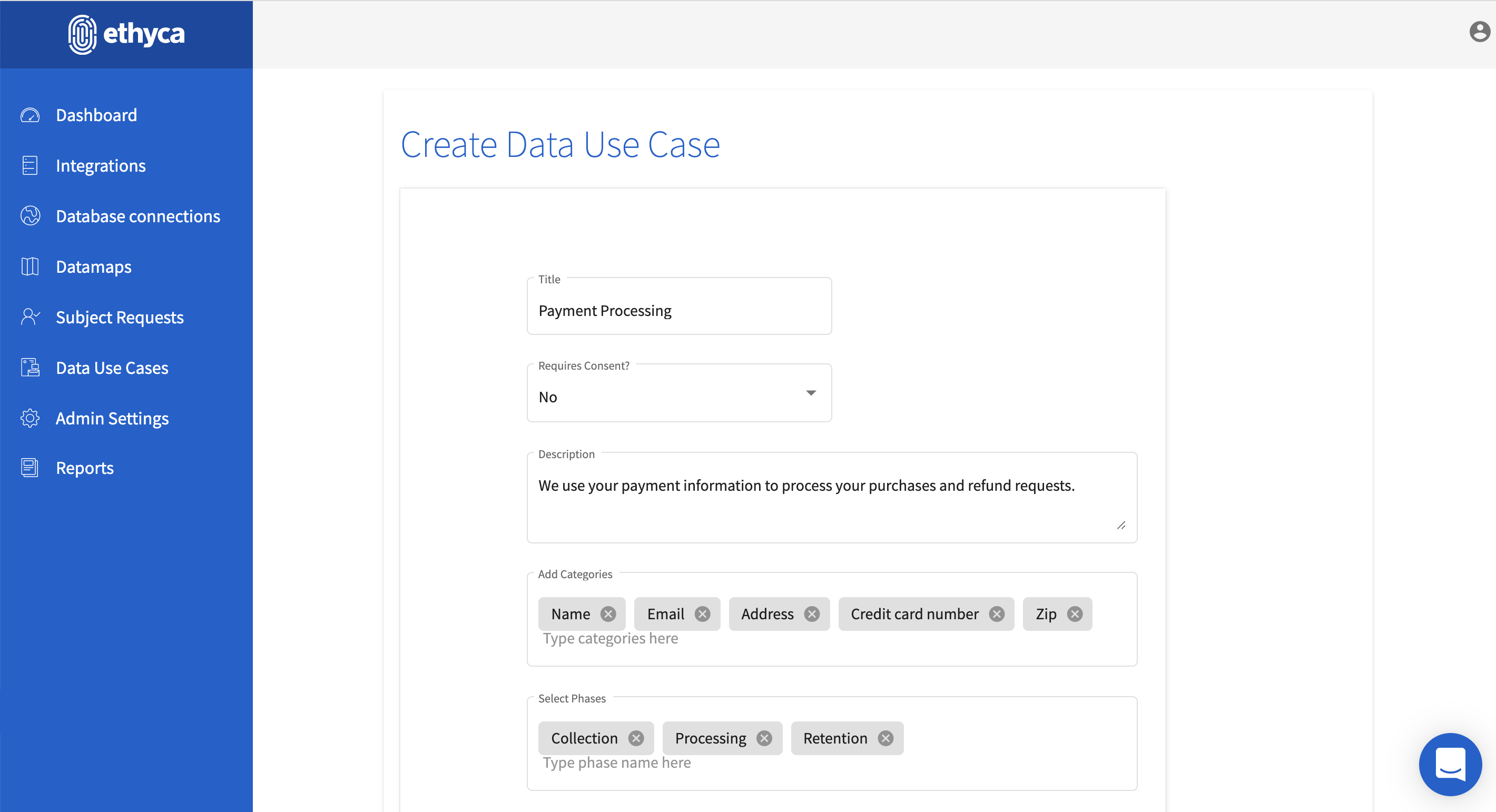Click the Subject Requests person icon
Viewport: 1496px width, 812px height.
[29, 317]
